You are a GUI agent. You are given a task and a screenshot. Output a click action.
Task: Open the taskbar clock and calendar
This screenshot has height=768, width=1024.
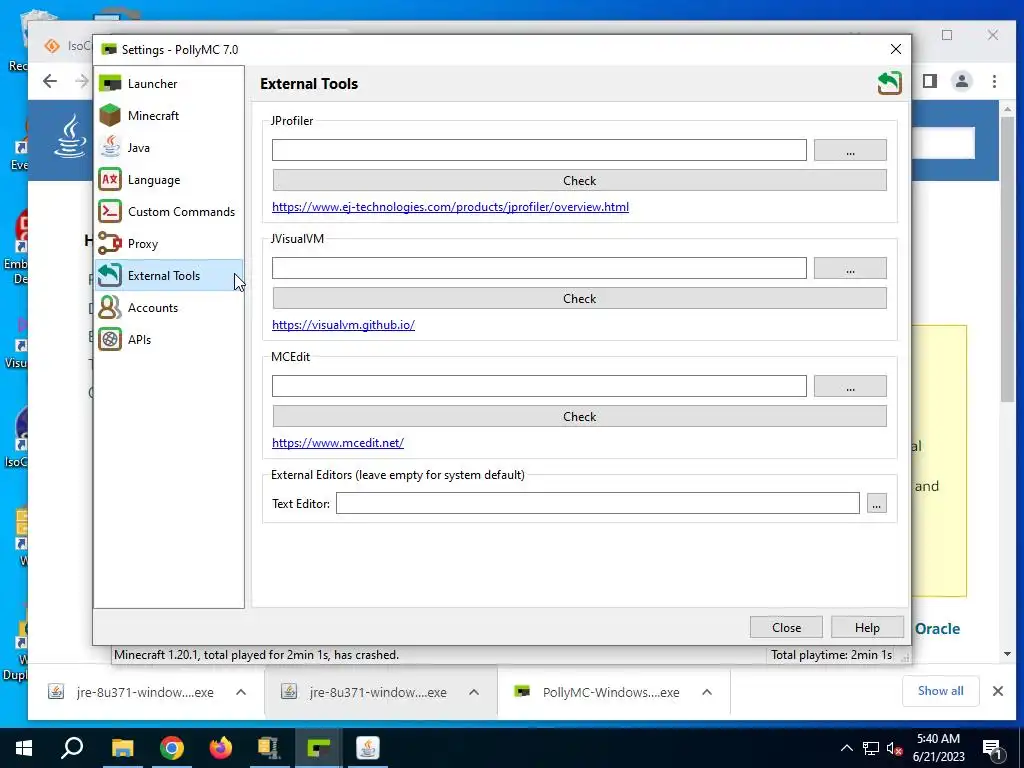coord(938,748)
